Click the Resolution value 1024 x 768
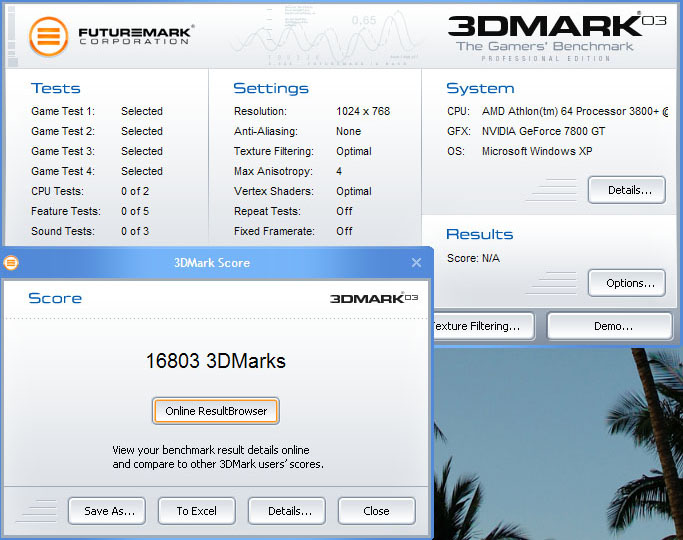The image size is (683, 540). click(363, 111)
